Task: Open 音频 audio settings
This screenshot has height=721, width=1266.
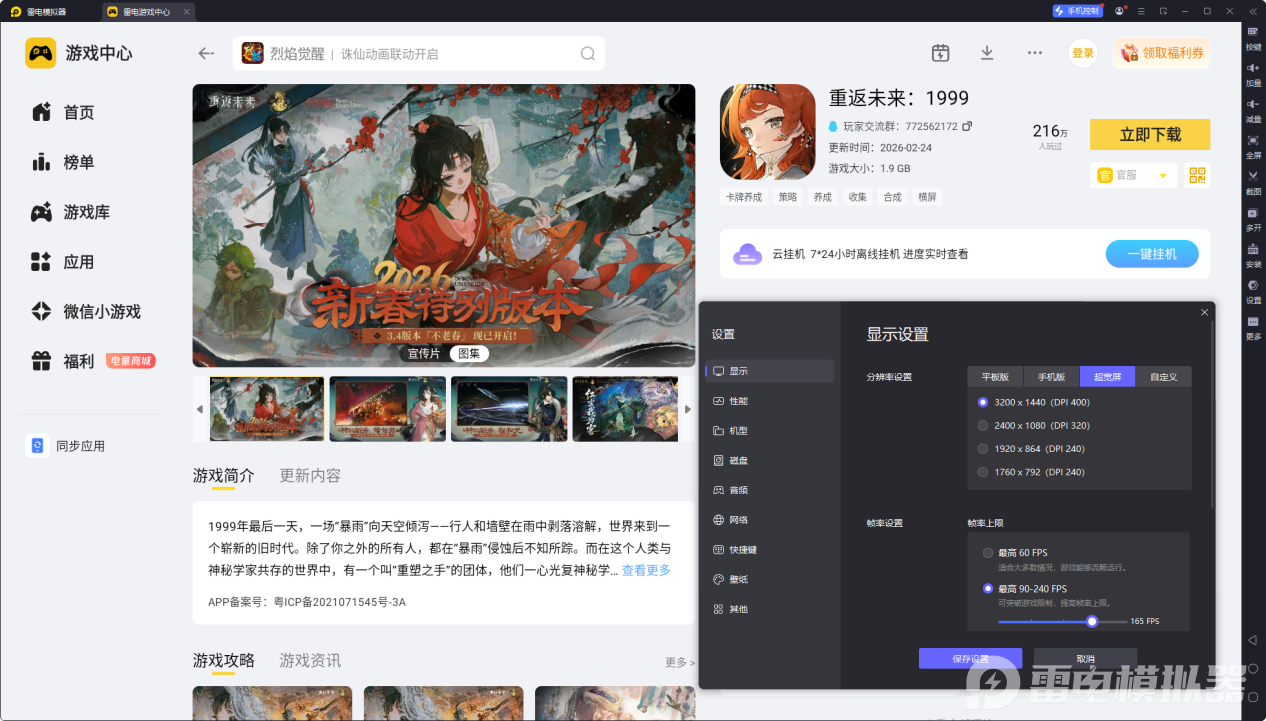Action: click(769, 490)
